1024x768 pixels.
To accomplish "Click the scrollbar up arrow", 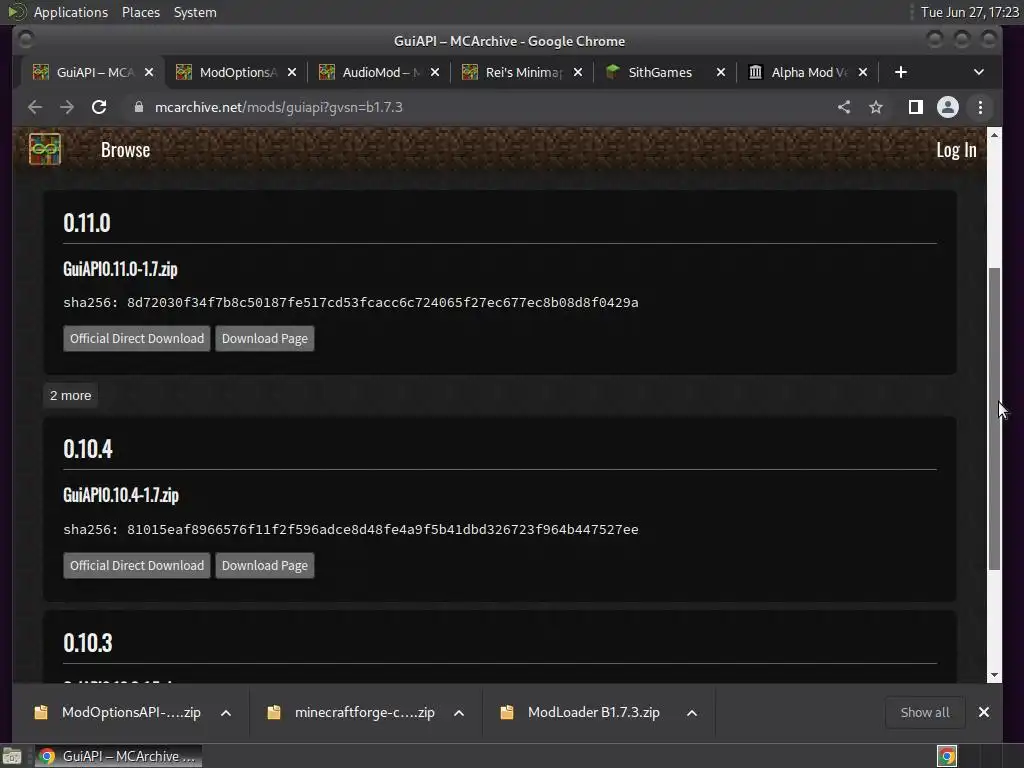I will 994,135.
